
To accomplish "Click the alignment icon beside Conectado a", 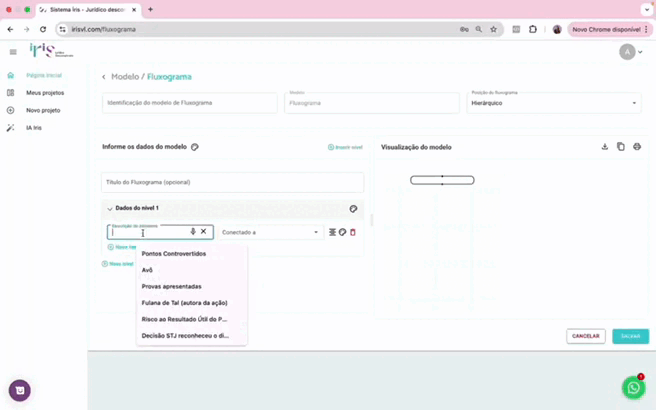I will pyautogui.click(x=332, y=232).
